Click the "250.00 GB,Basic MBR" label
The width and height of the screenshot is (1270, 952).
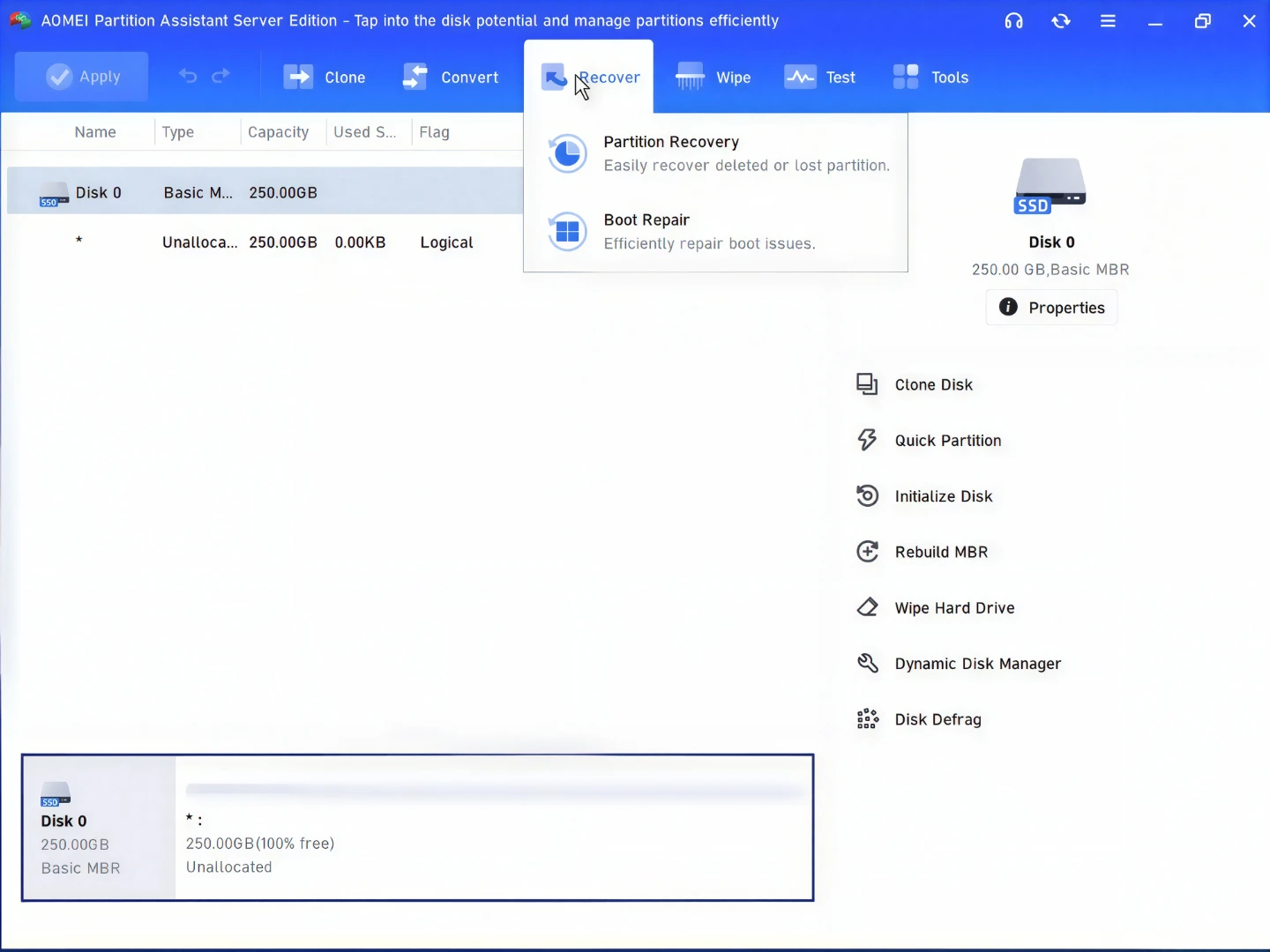click(1050, 270)
